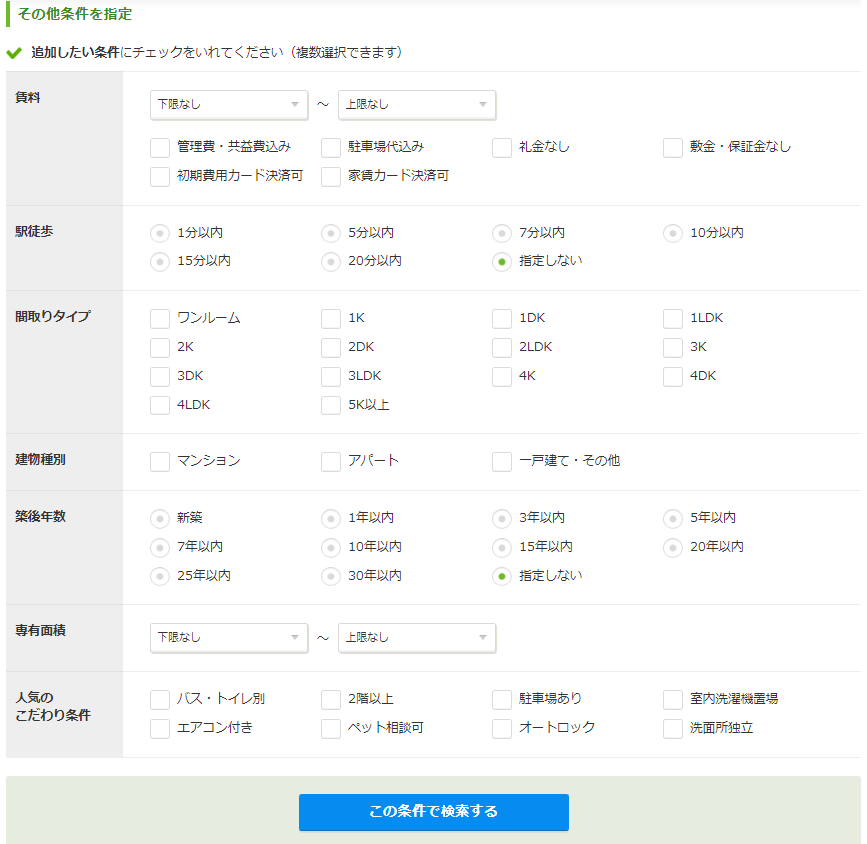Image resolution: width=867 pixels, height=844 pixels.
Task: Check the 3K checkbox
Action: coord(672,347)
